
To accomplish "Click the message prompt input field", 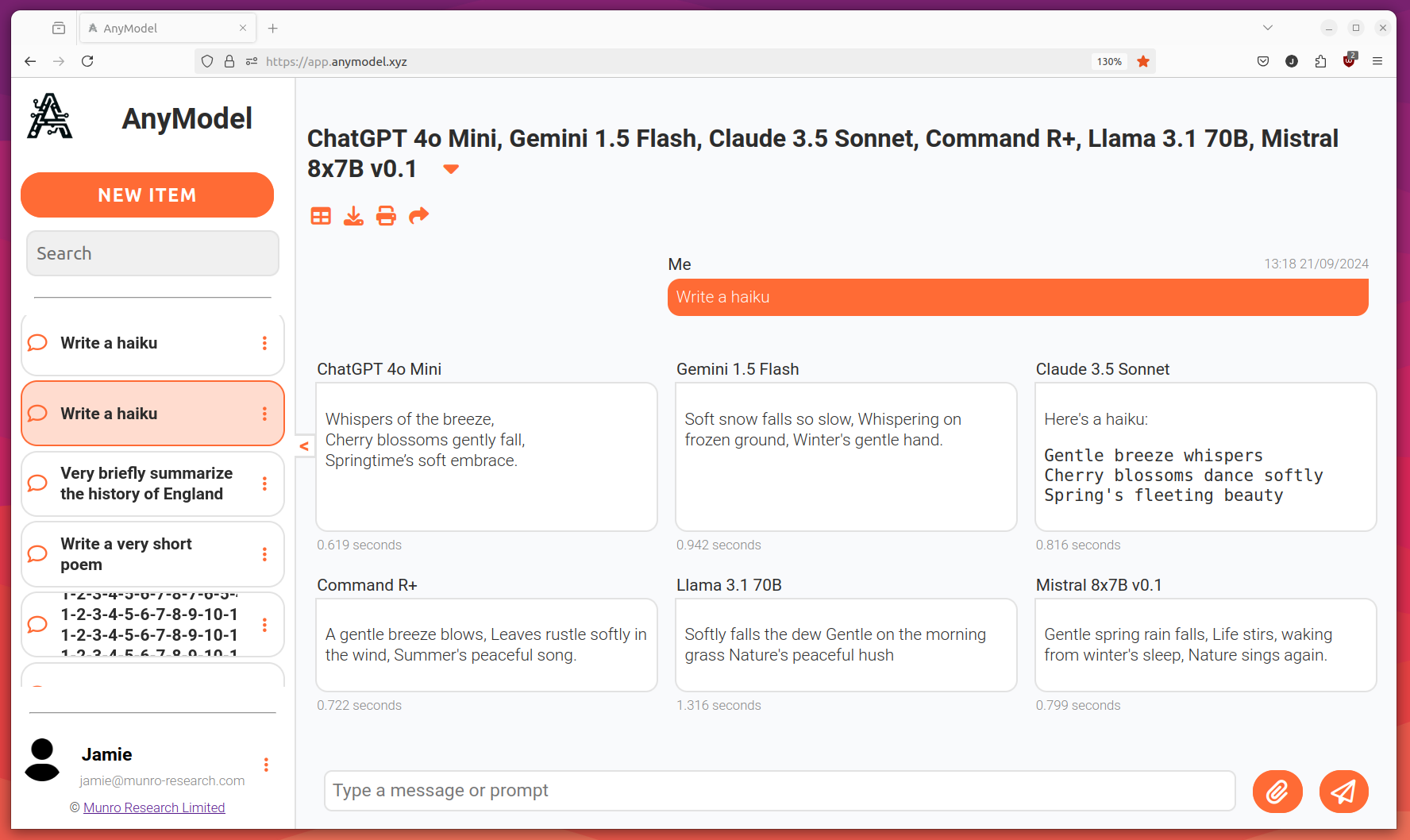I will point(780,791).
